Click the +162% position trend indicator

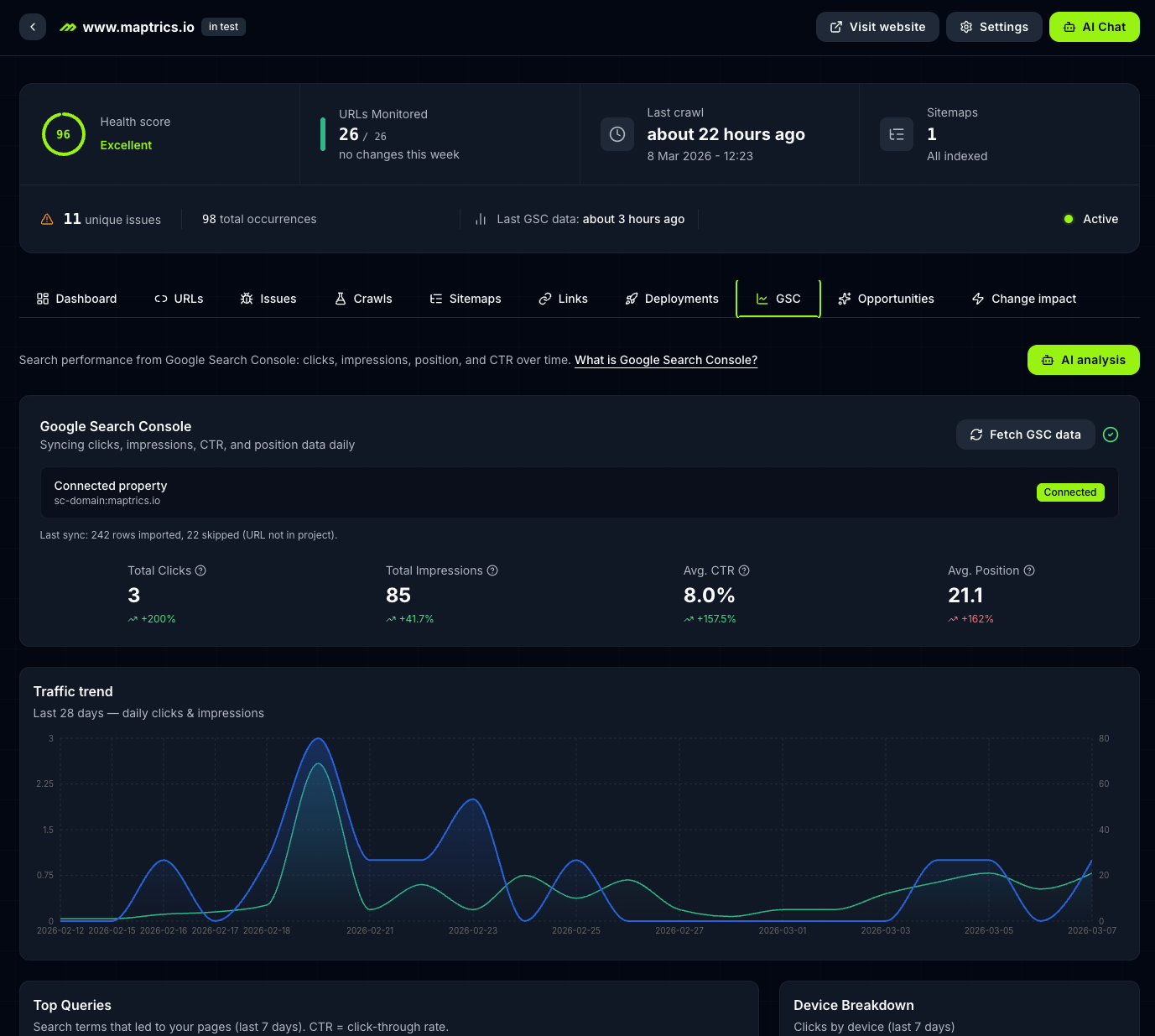970,619
